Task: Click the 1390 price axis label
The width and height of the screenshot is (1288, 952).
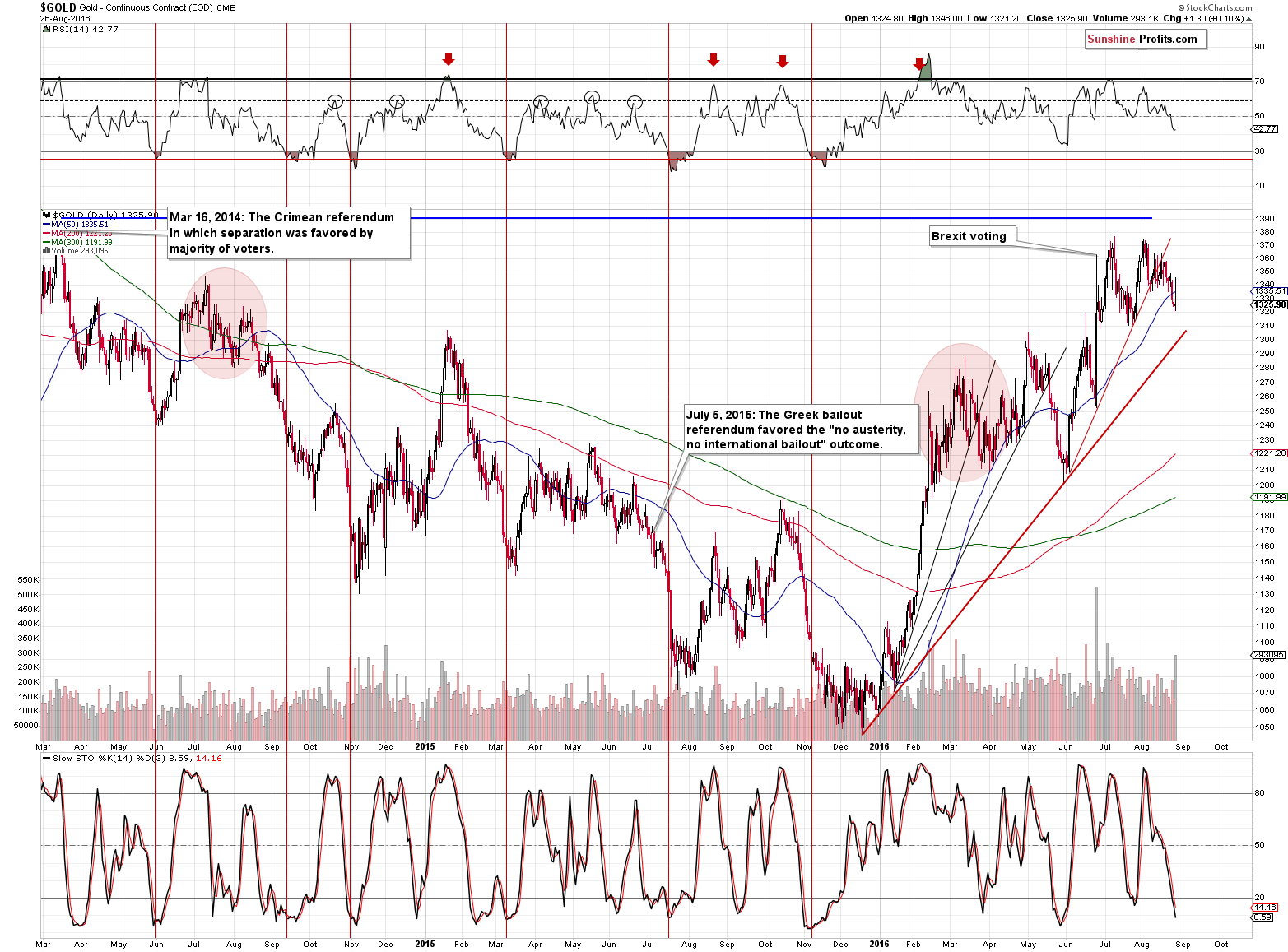Action: point(1265,218)
